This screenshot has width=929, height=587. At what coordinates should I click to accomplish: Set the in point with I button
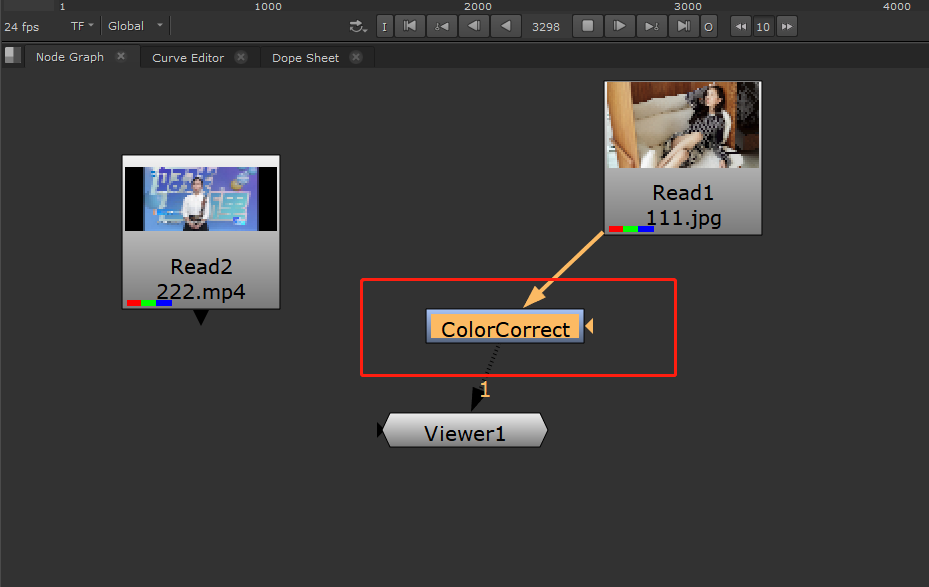(385, 27)
